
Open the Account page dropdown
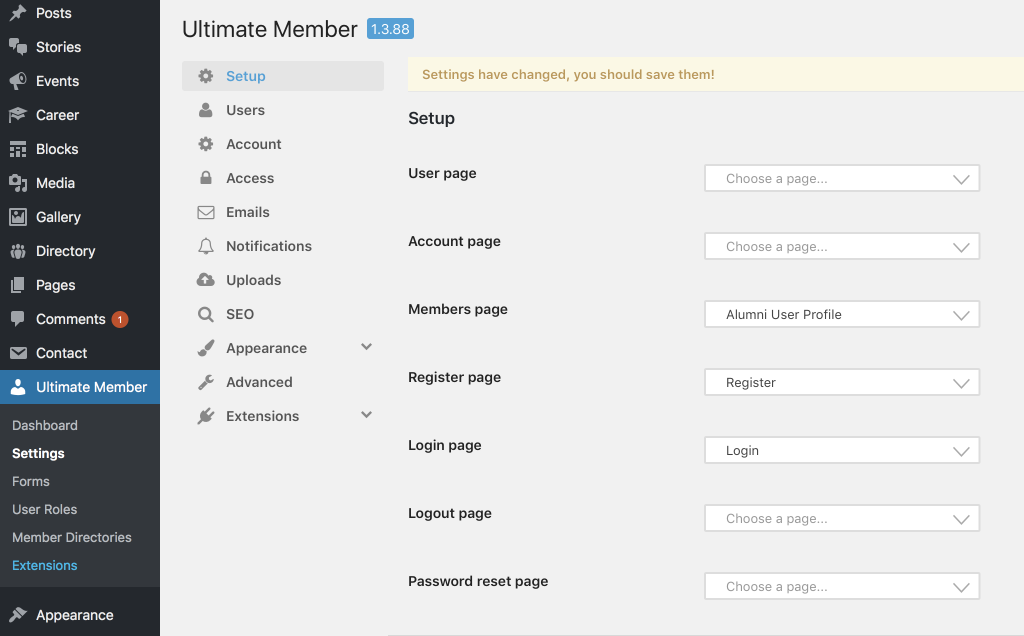point(842,246)
